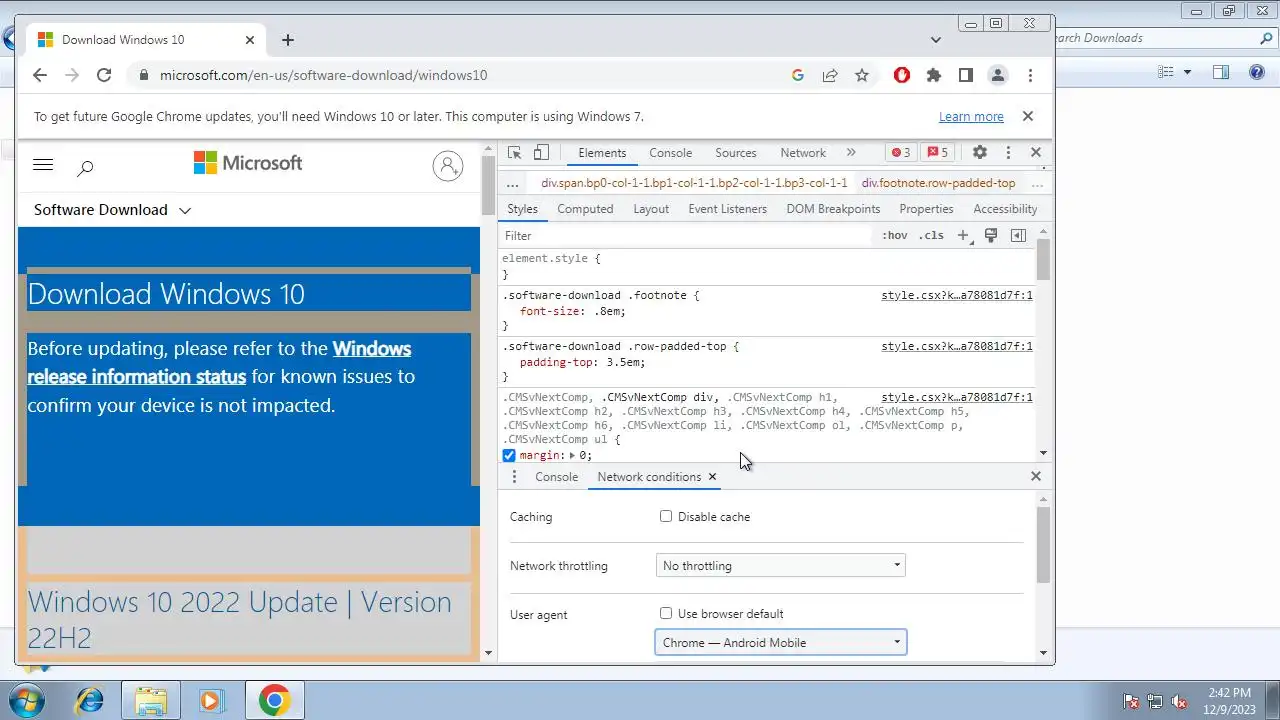Open the Computed sidebar tab
1280x720 pixels.
[585, 209]
